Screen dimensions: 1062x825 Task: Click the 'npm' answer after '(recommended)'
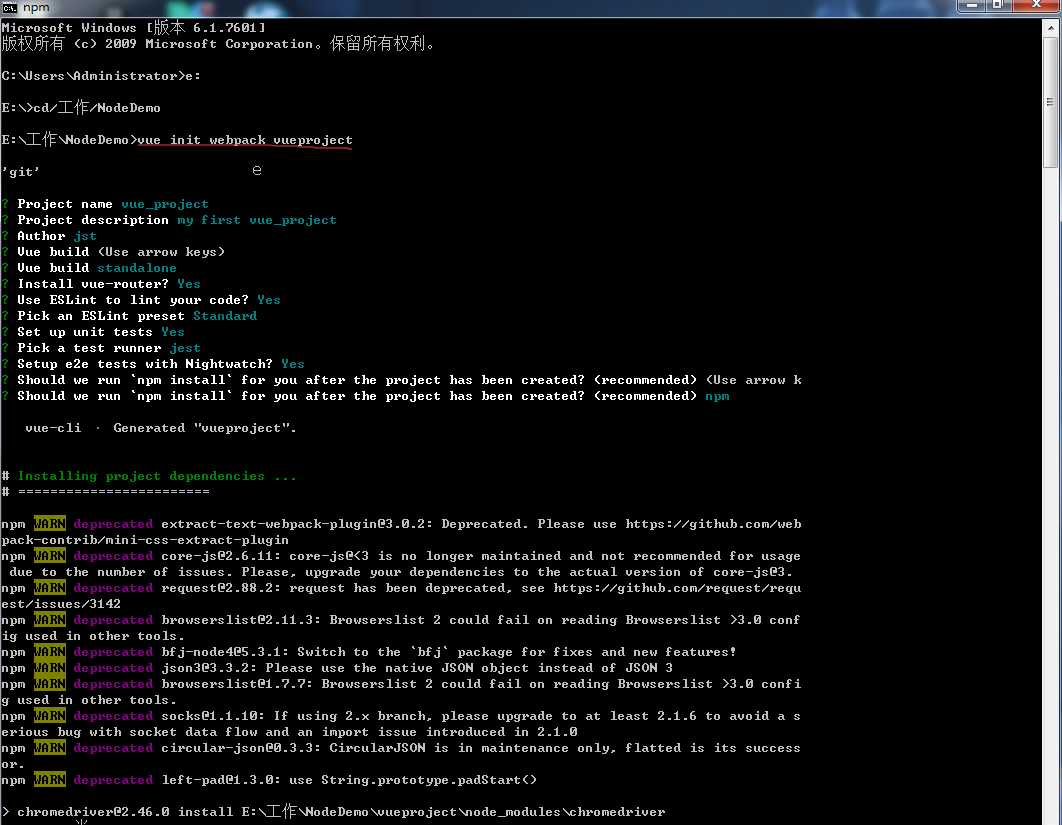(717, 396)
